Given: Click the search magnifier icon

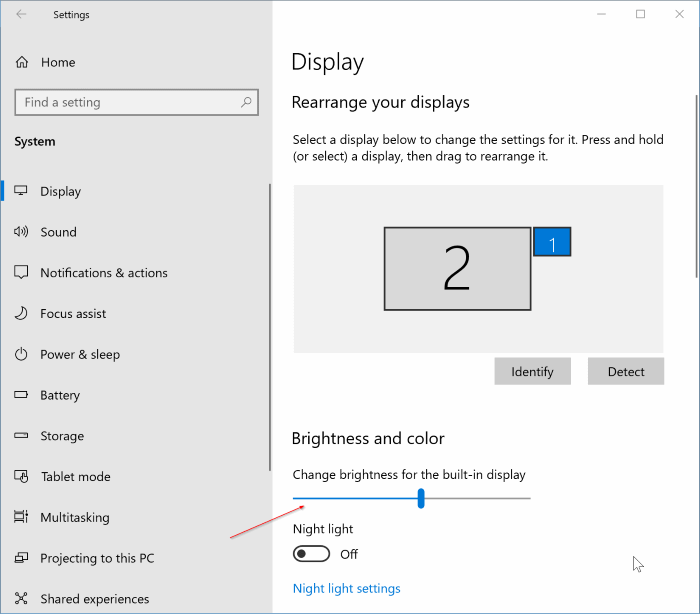Looking at the screenshot, I should (x=246, y=102).
